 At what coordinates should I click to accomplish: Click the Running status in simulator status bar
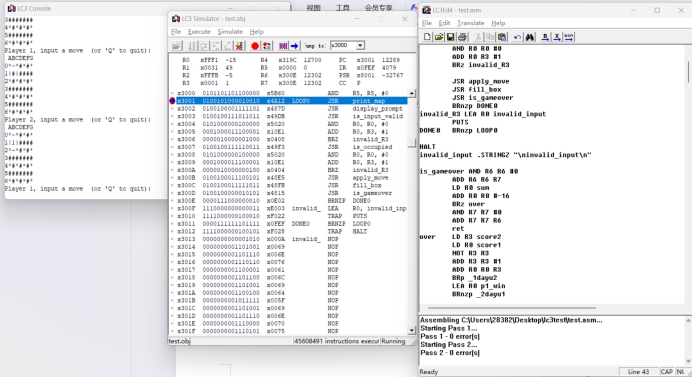tap(393, 341)
